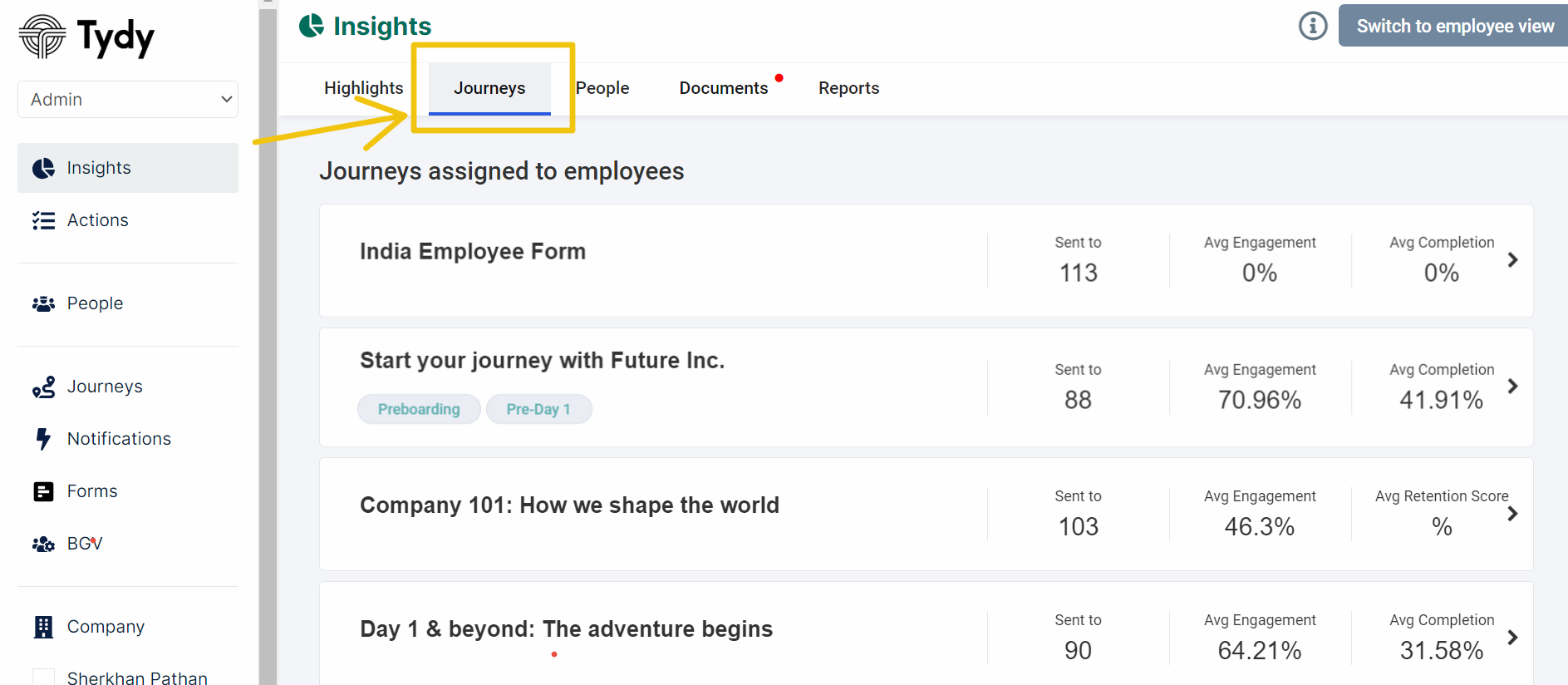1568x685 pixels.
Task: Click Sherkhan Pathan user name
Action: pyautogui.click(x=137, y=678)
